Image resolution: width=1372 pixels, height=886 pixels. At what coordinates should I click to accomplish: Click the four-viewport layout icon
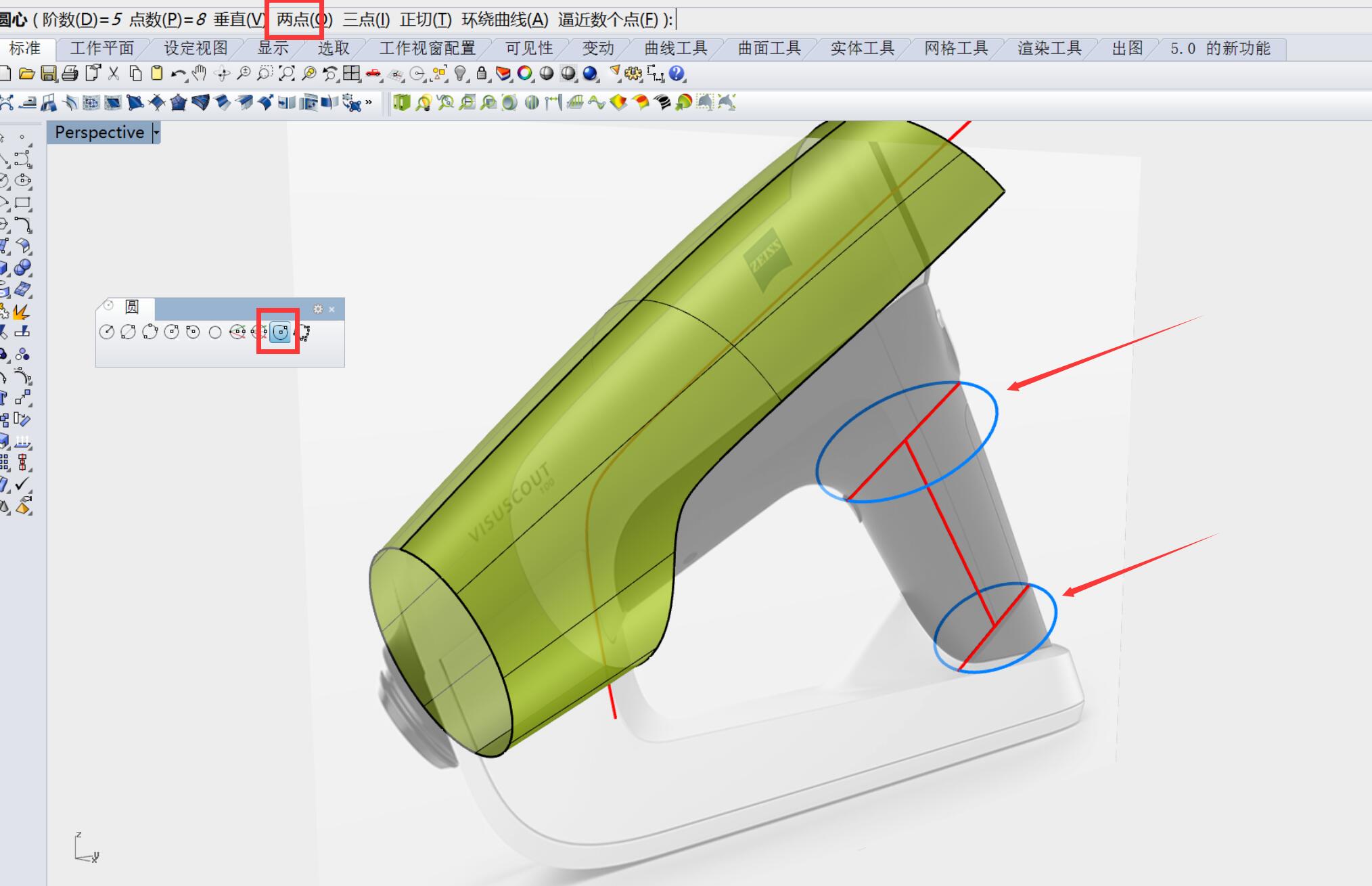[351, 74]
